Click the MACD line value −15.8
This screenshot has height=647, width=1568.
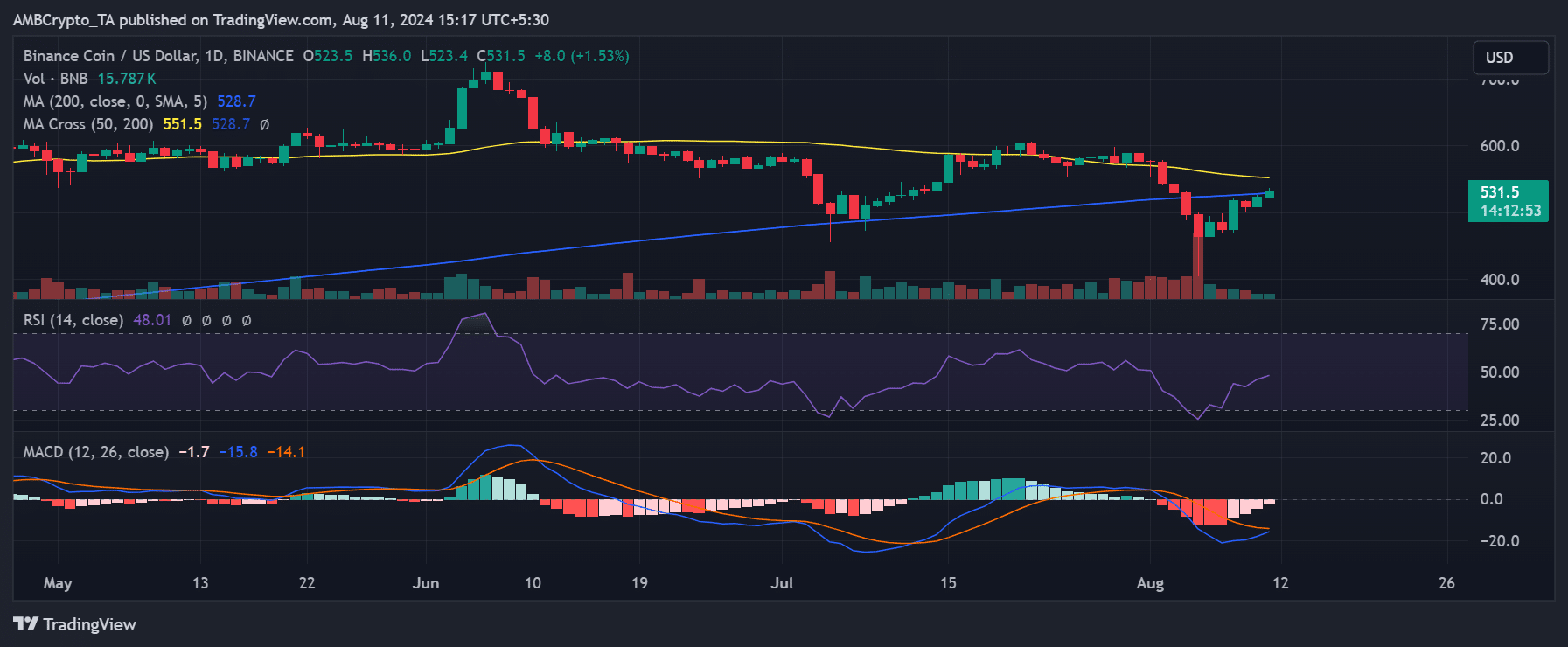[238, 452]
